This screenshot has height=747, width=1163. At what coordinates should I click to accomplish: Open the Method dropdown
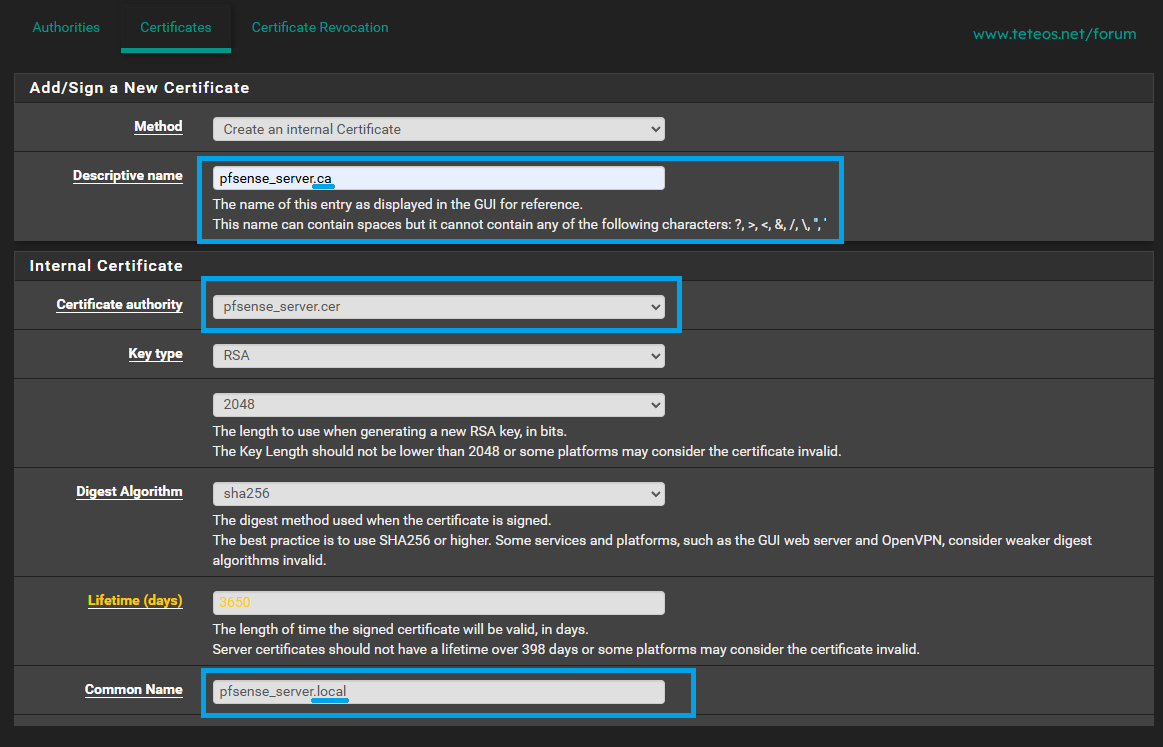pos(438,129)
